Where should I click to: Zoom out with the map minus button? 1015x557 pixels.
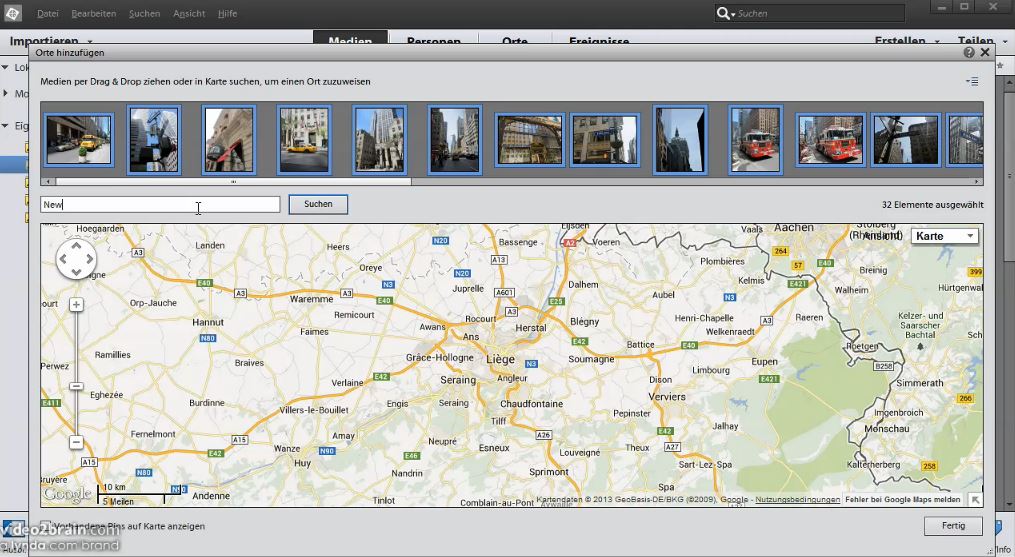pos(76,442)
